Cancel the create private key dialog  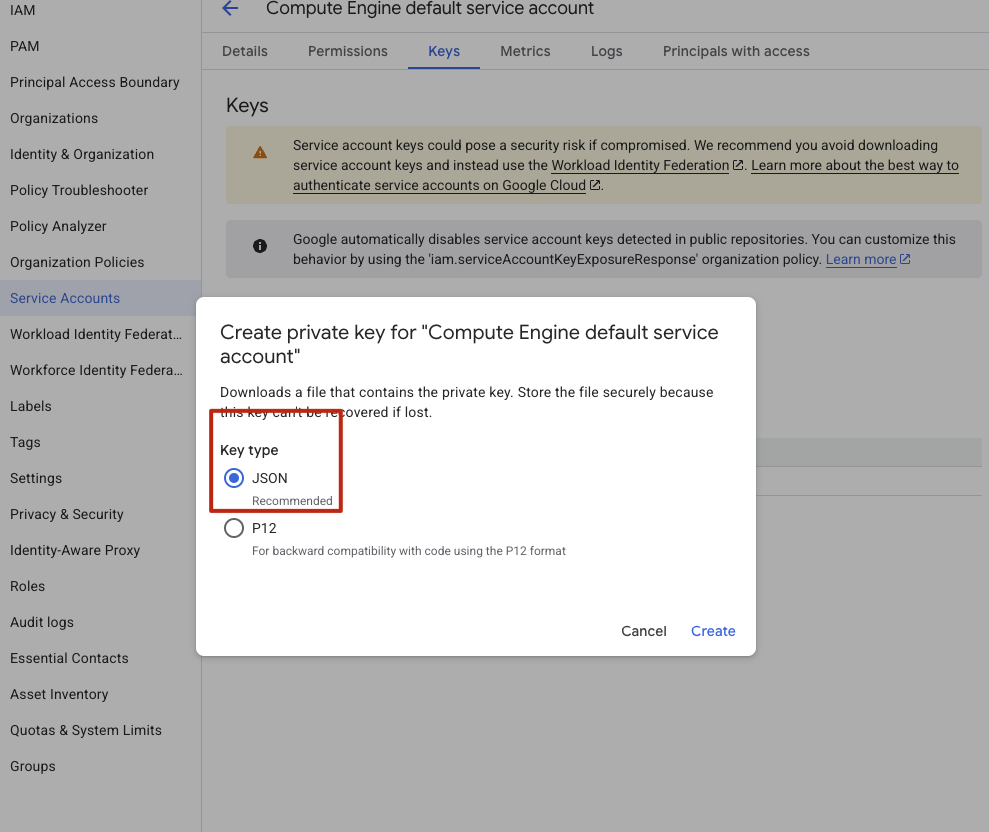(643, 631)
